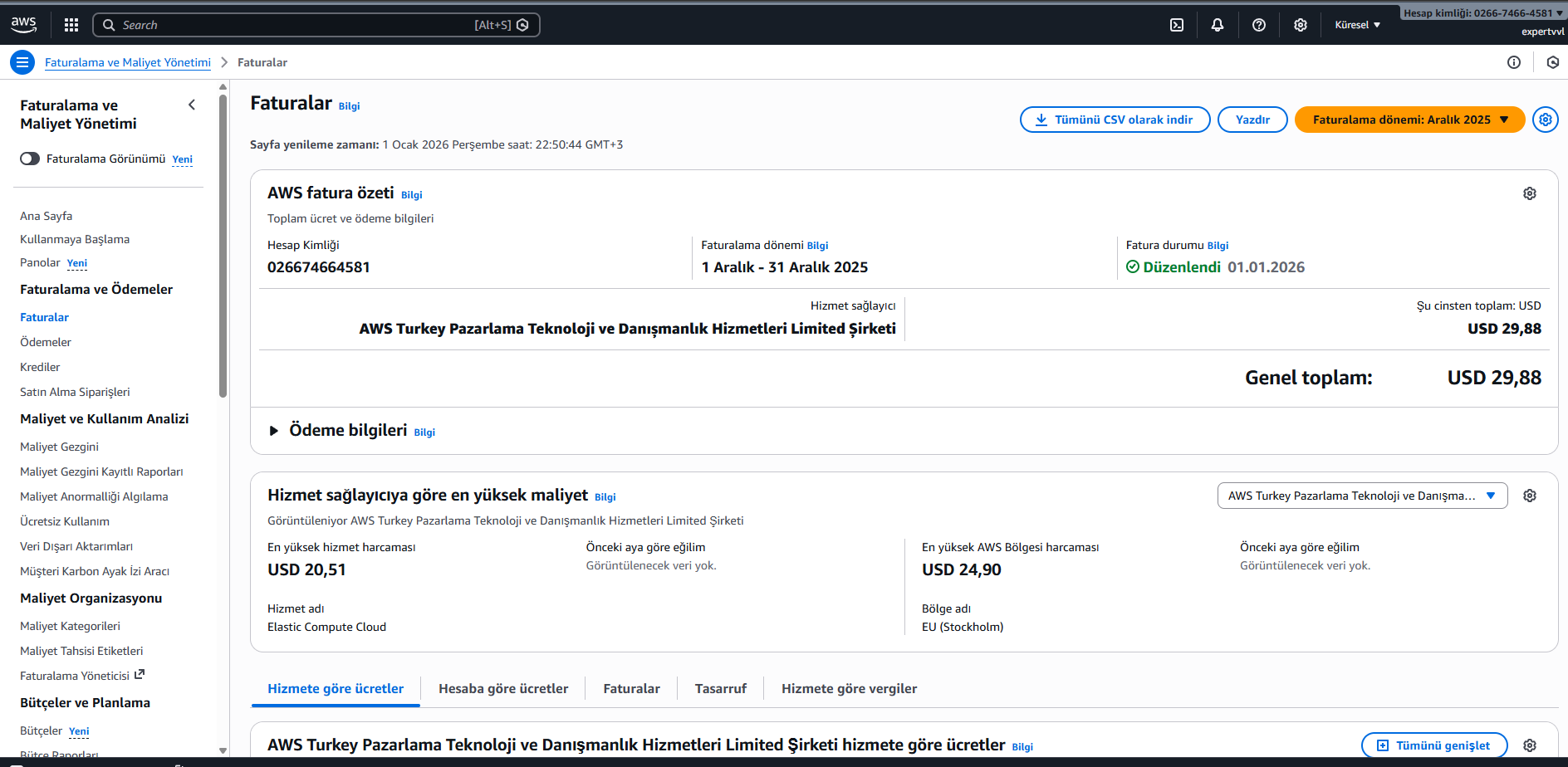This screenshot has height=767, width=1568.
Task: Open settings gear in highest cost card
Action: tap(1530, 496)
